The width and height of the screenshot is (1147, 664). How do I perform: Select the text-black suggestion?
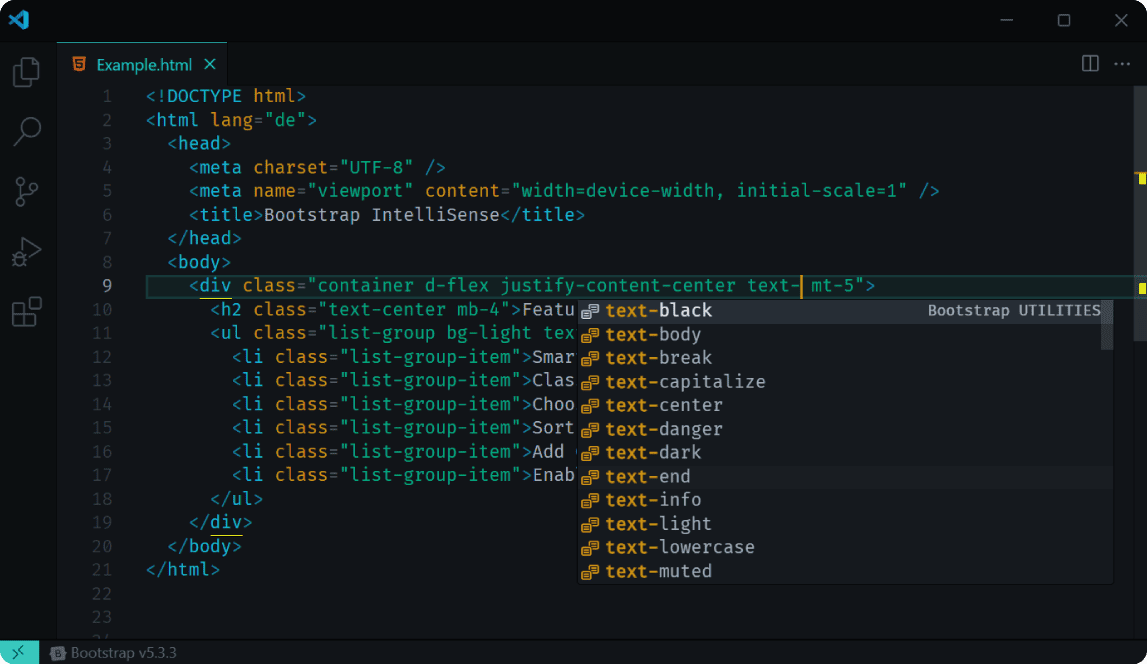[658, 310]
